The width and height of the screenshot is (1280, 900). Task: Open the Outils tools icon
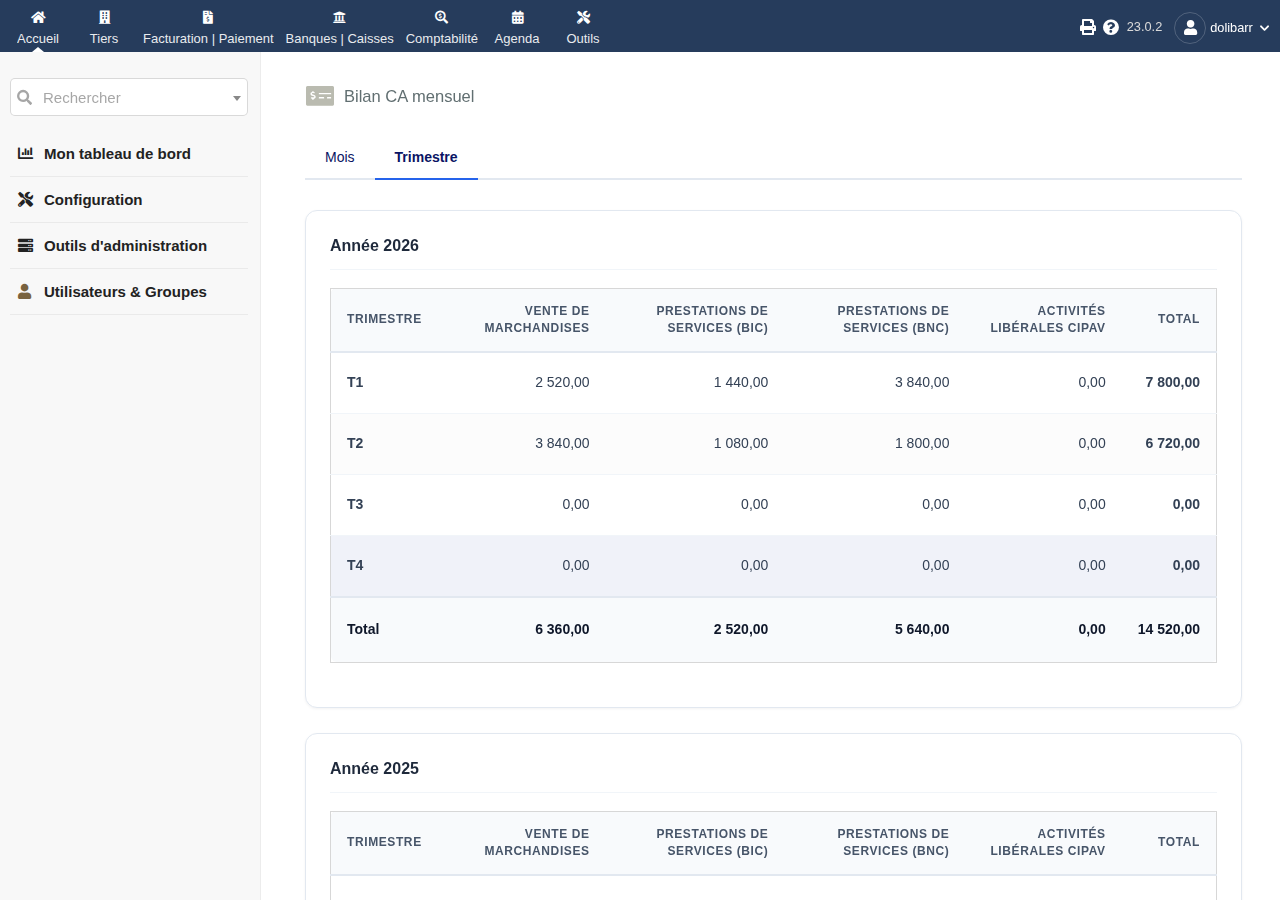(x=583, y=17)
